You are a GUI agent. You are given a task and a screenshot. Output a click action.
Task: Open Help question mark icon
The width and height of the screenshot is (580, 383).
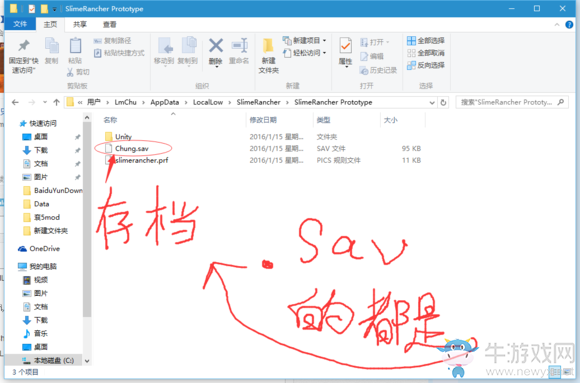pyautogui.click(x=569, y=25)
